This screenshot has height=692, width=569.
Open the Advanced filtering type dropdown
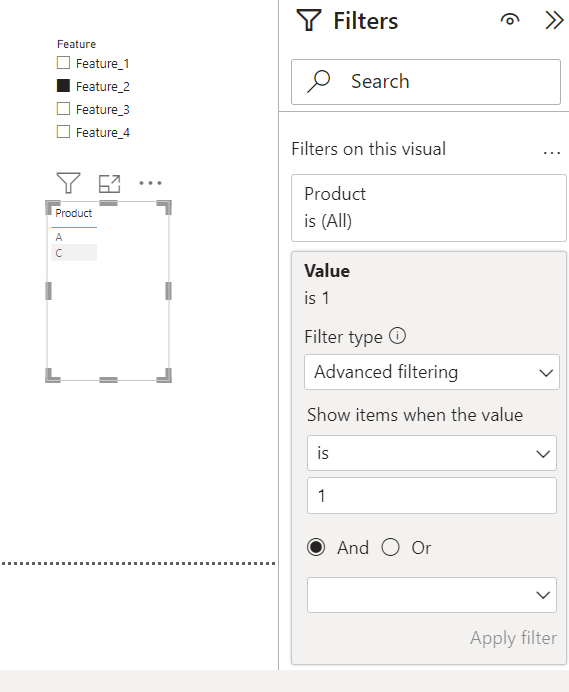(432, 372)
